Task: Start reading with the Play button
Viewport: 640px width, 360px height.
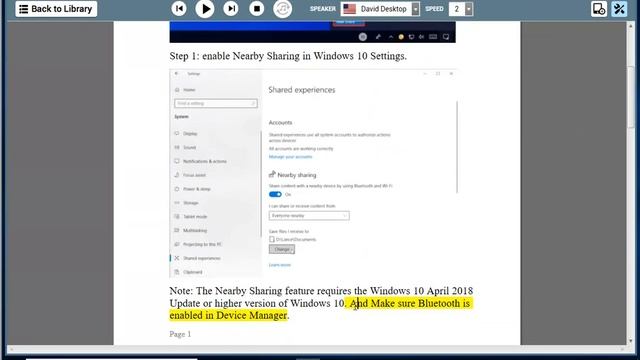Action: (x=205, y=9)
